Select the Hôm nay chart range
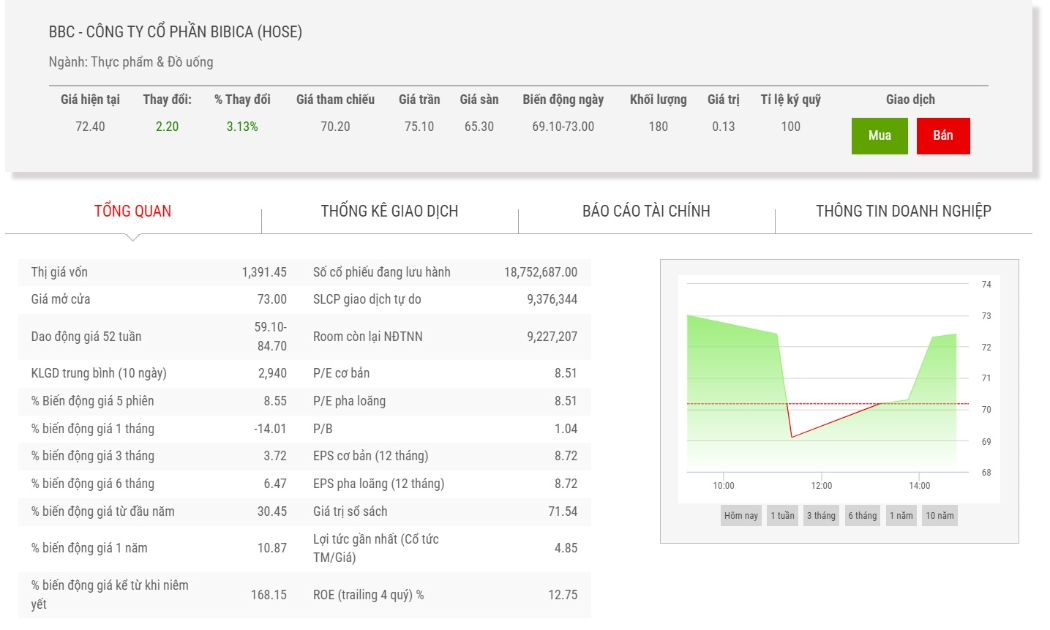 (741, 516)
